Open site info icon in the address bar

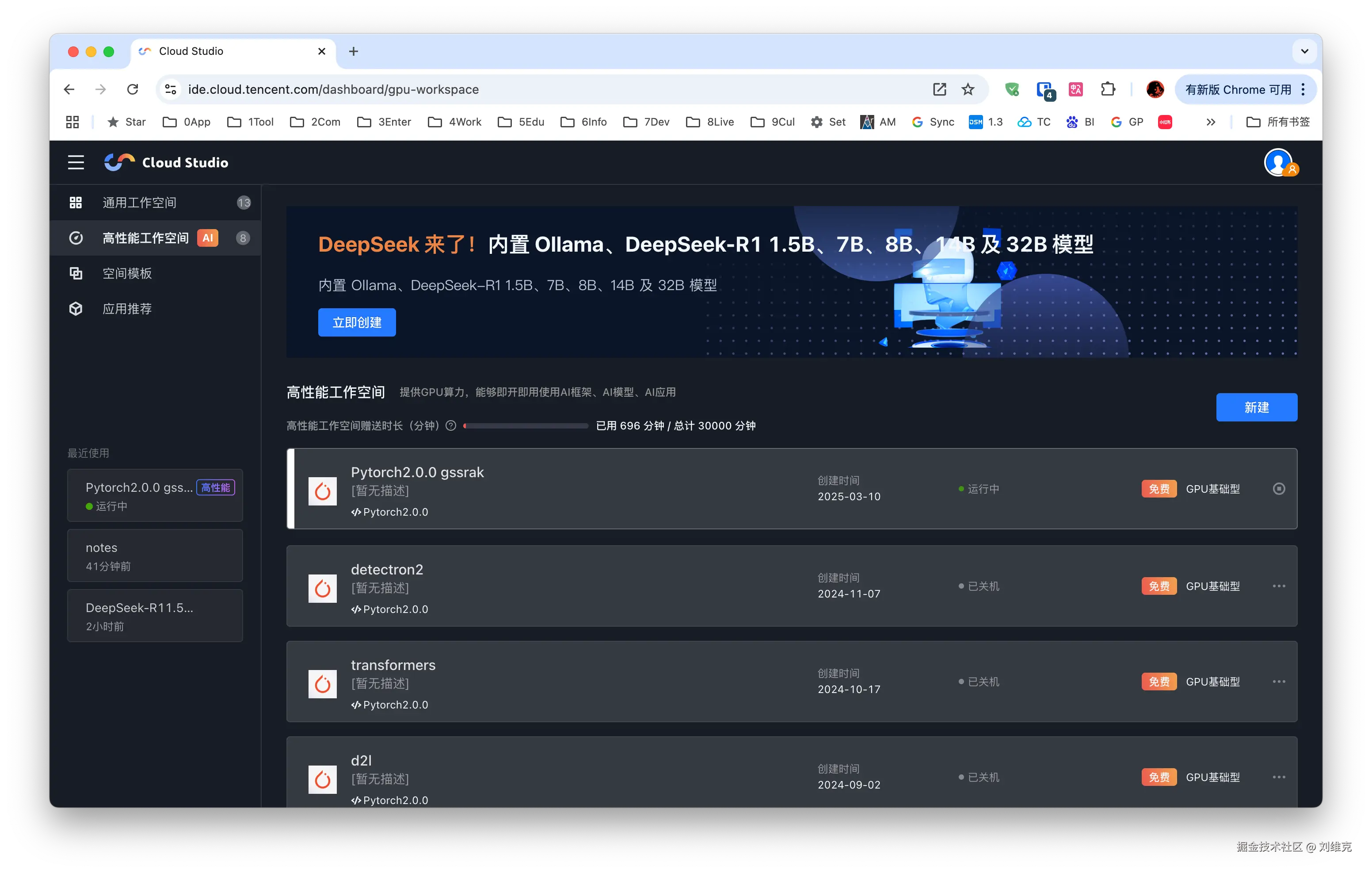coord(170,89)
